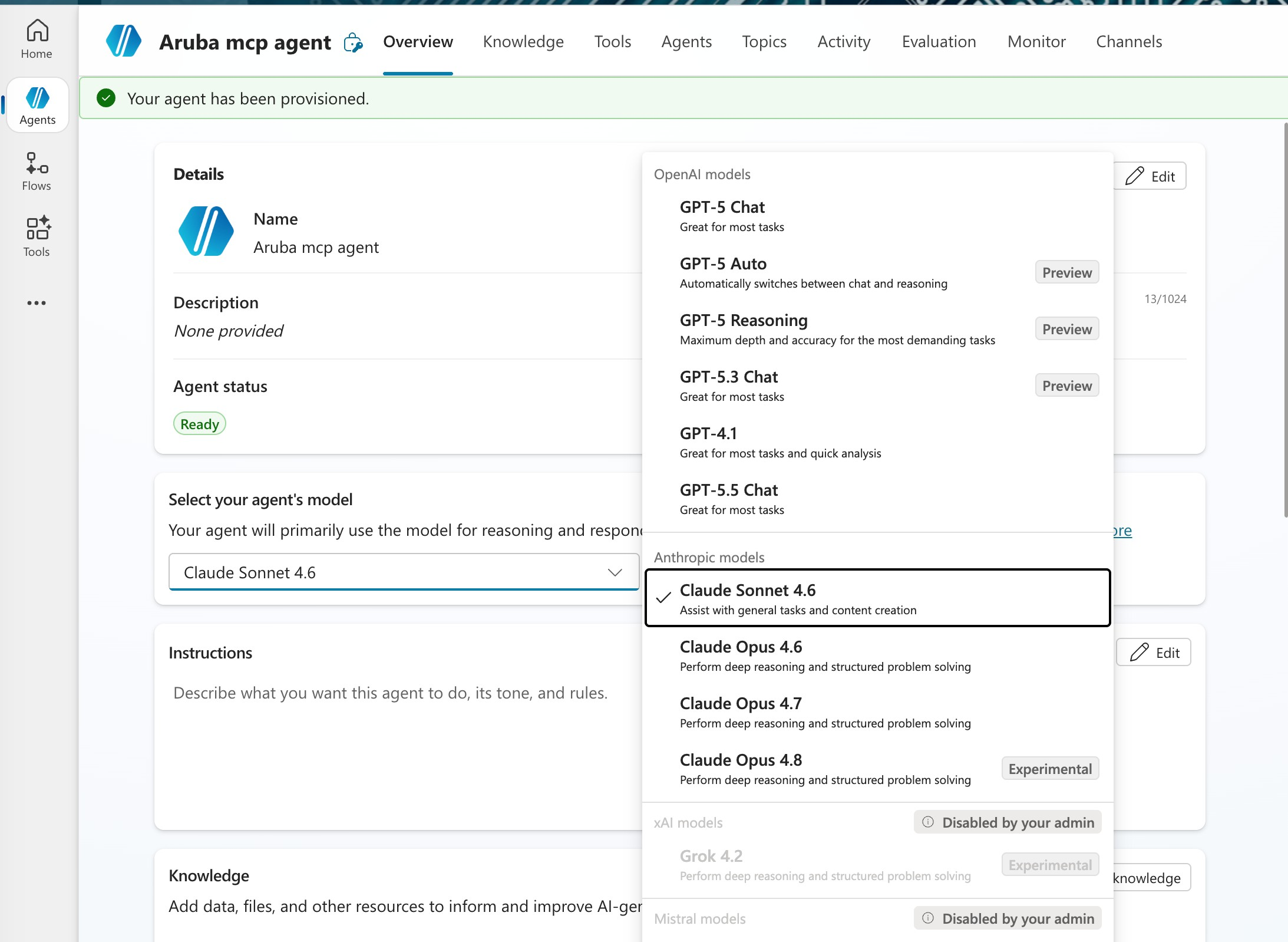The image size is (1288, 942).
Task: Click the Preview badge next to GPT-5 Reasoning
Action: point(1067,329)
